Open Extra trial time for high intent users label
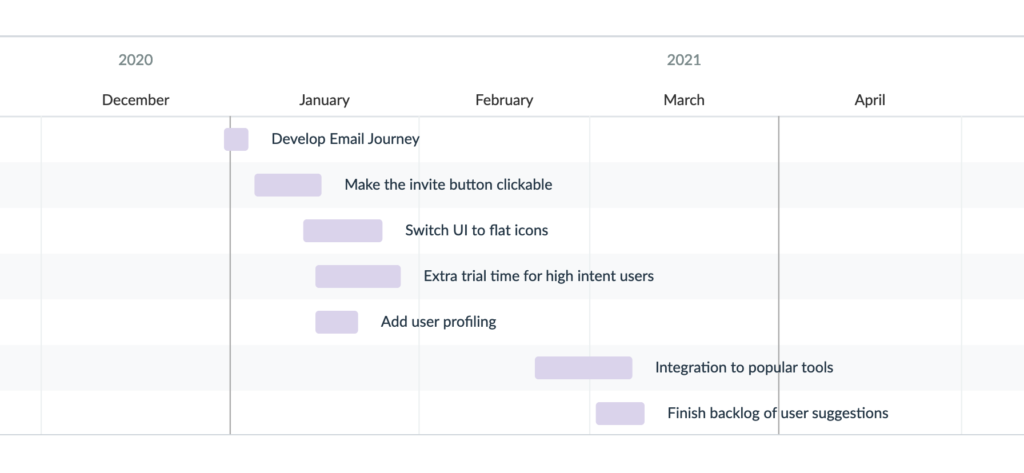The image size is (1024, 473). pos(539,276)
